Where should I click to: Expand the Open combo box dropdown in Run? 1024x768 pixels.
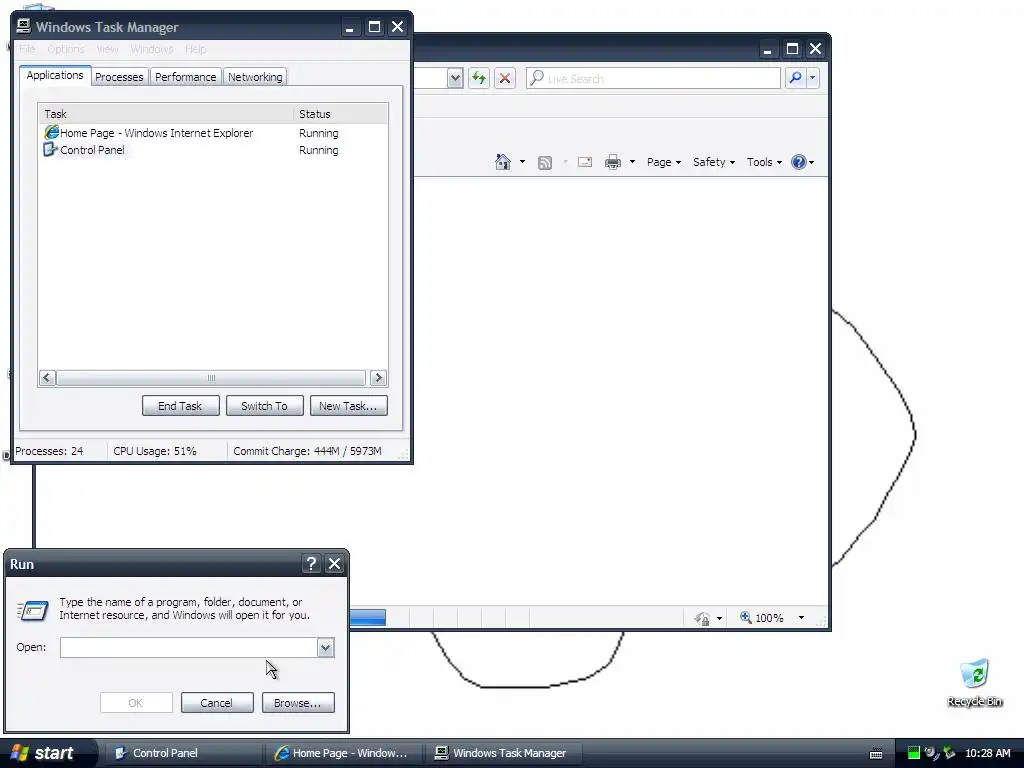click(325, 648)
